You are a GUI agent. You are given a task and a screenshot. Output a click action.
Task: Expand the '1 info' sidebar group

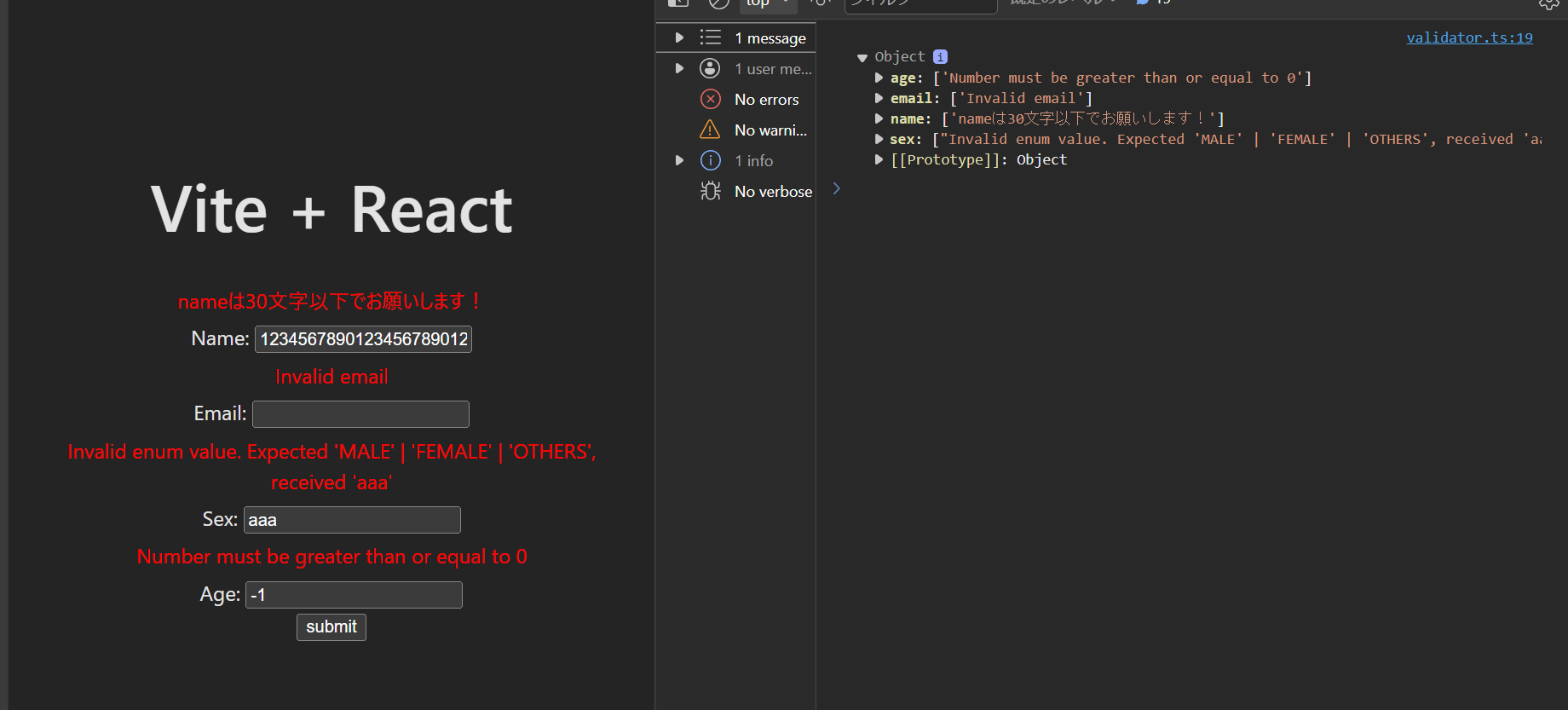click(679, 160)
